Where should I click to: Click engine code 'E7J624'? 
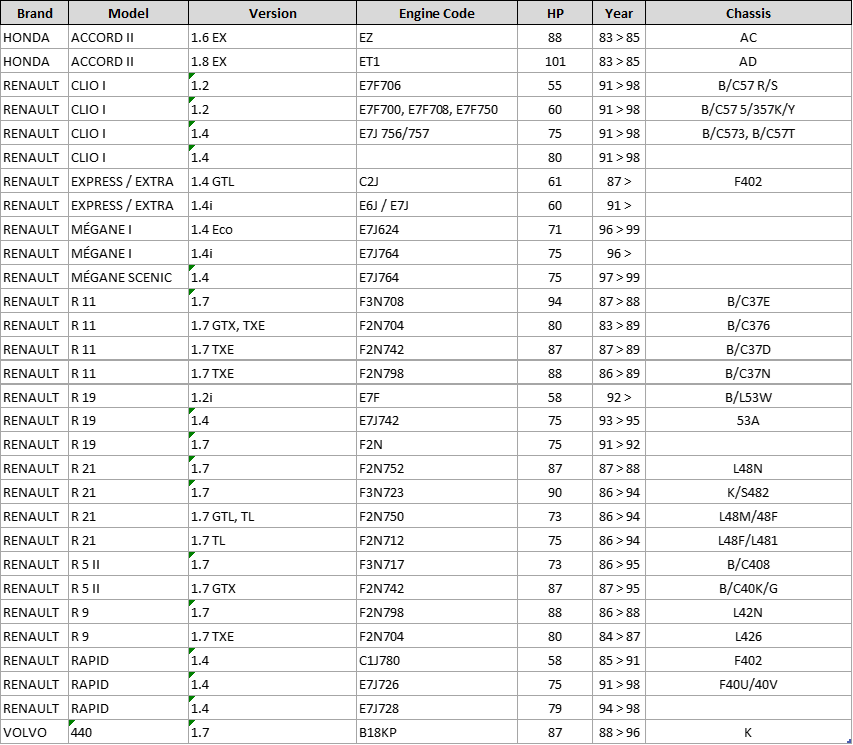tap(437, 229)
